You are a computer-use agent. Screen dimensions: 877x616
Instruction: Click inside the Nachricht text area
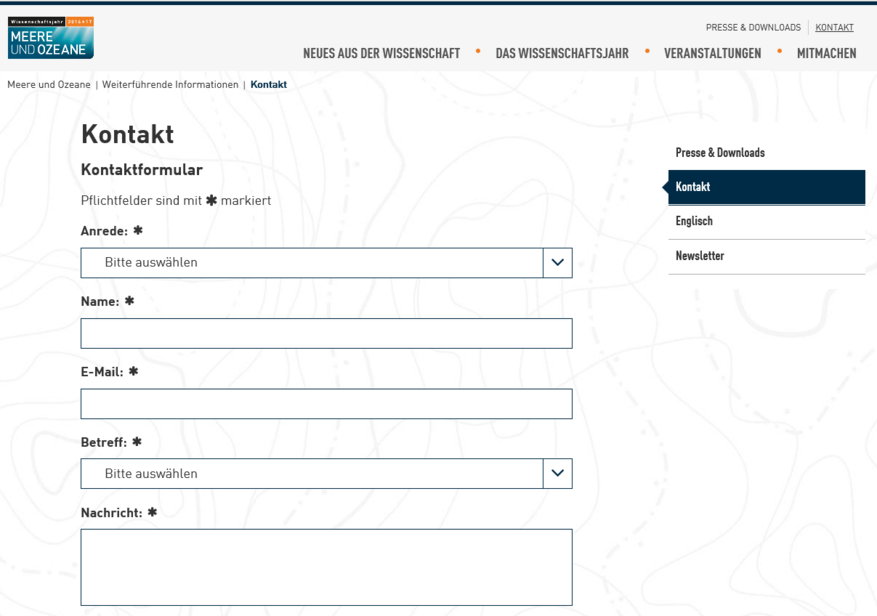326,567
